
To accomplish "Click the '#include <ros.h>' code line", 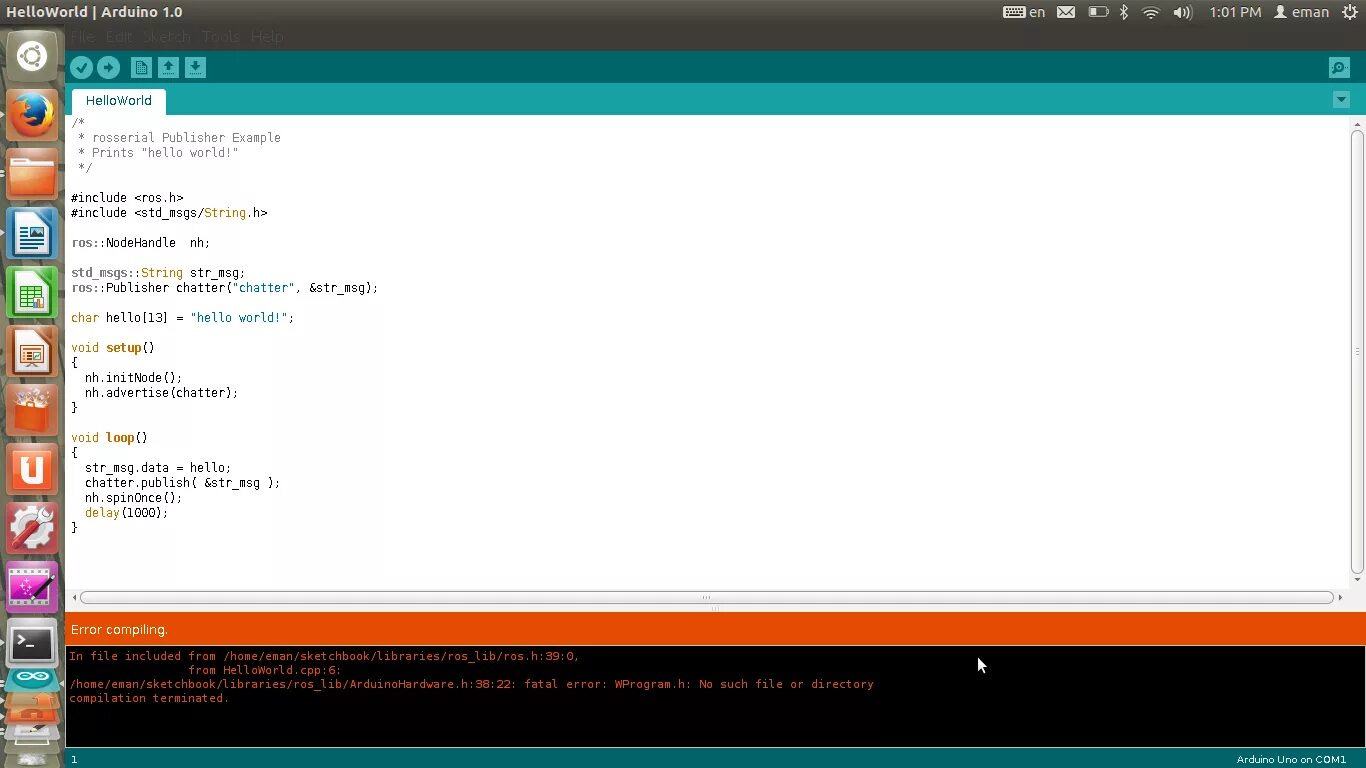I will [127, 198].
